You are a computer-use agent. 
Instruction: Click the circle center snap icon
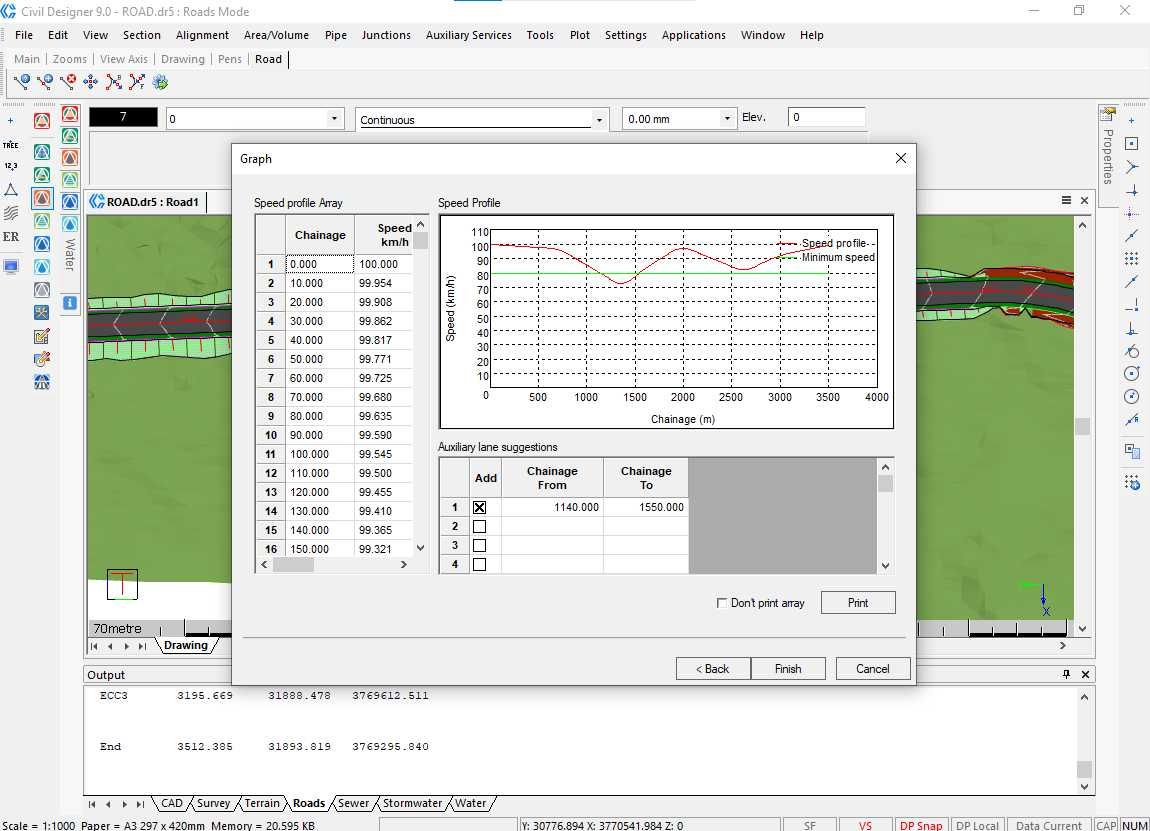[1132, 373]
